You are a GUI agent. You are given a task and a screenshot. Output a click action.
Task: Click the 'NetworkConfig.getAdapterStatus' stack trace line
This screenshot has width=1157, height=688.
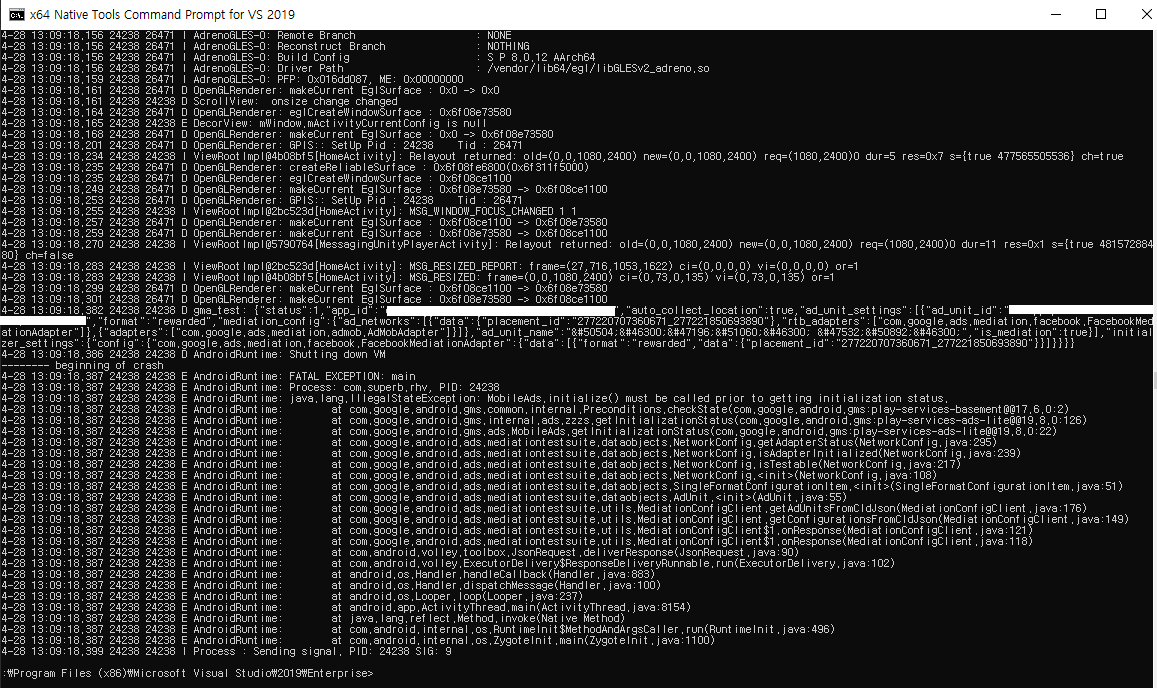[499, 442]
